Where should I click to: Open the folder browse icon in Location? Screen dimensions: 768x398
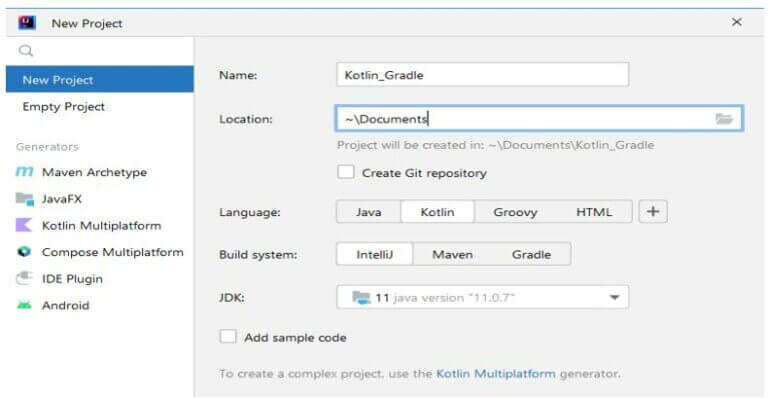click(x=723, y=118)
